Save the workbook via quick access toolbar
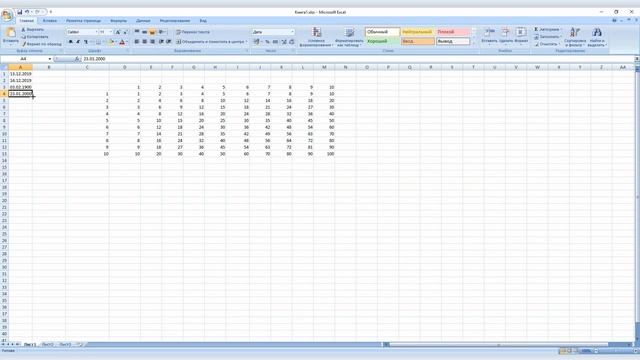 [19, 12]
